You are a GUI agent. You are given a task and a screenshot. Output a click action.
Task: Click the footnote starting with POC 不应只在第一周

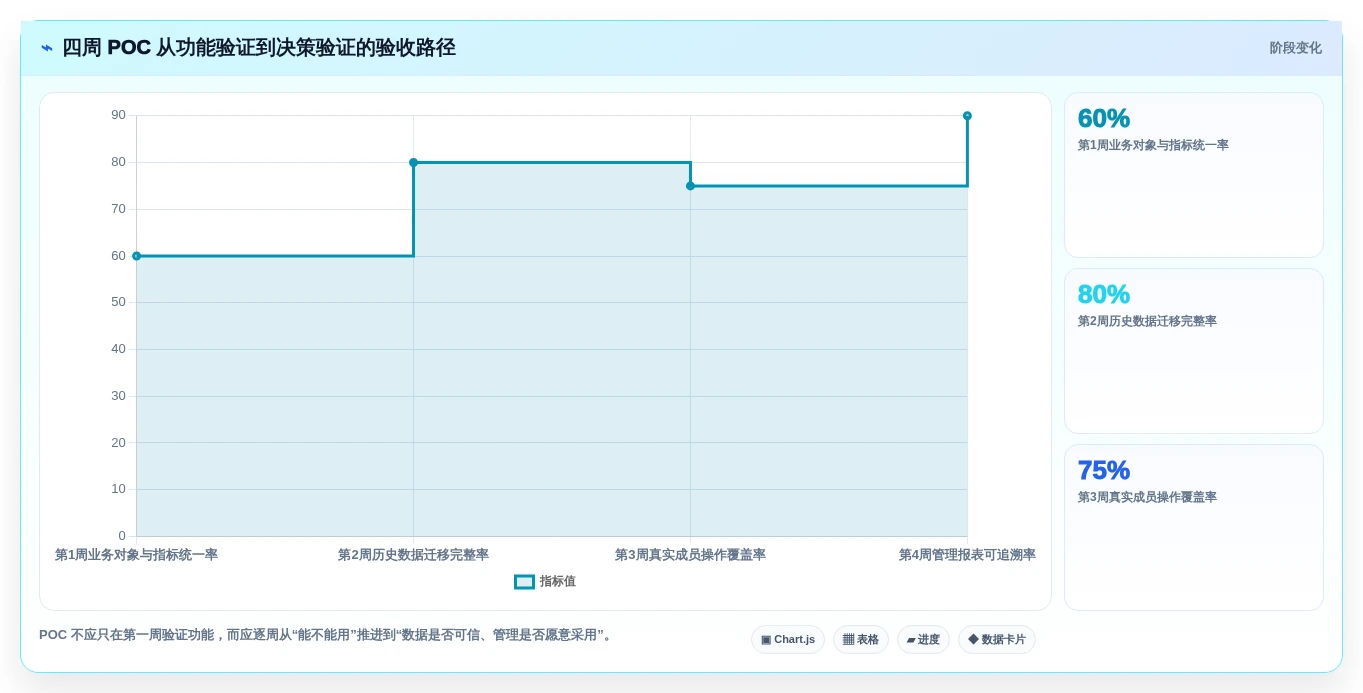point(325,635)
